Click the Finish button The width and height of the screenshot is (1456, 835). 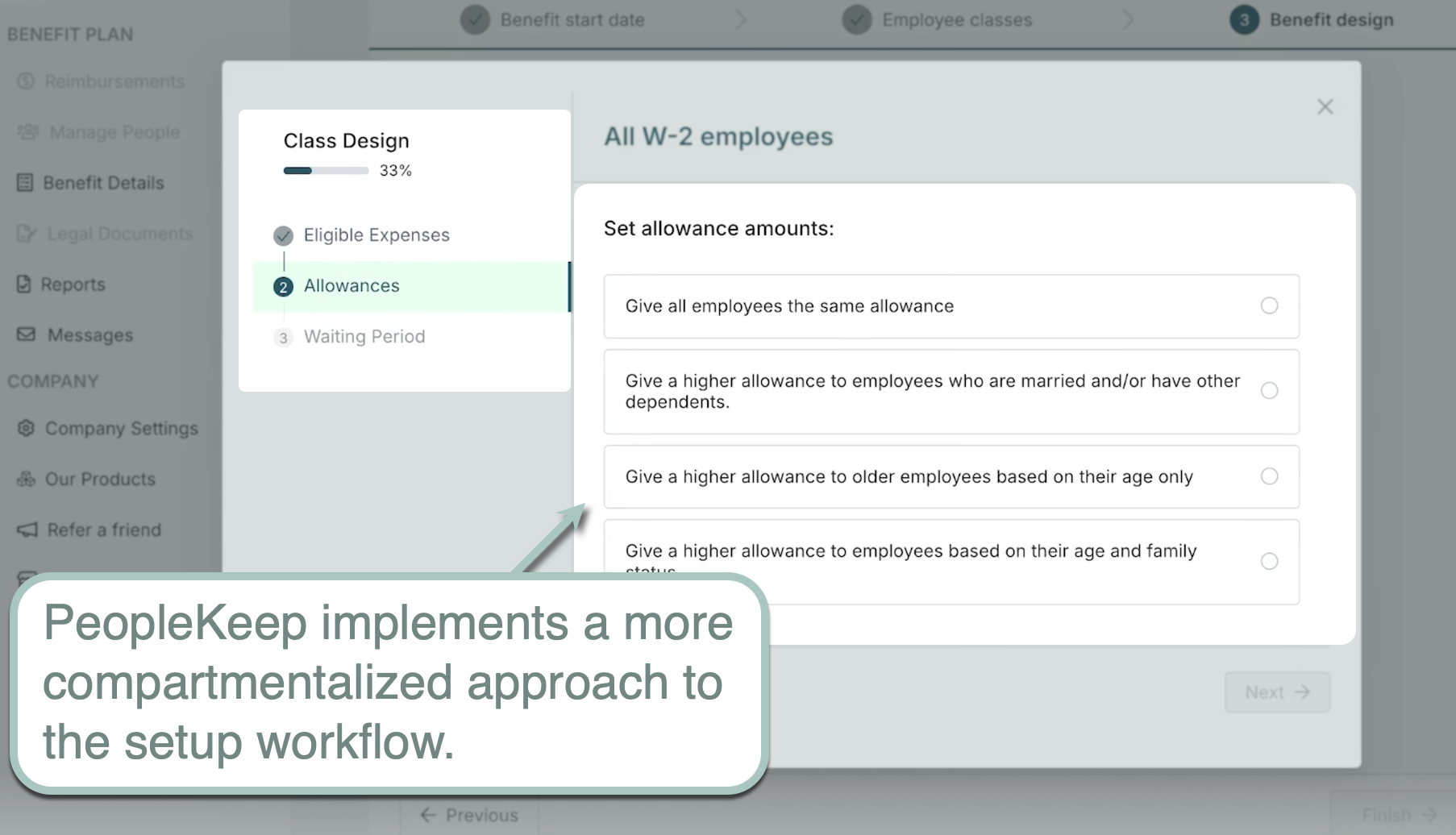[x=1399, y=815]
